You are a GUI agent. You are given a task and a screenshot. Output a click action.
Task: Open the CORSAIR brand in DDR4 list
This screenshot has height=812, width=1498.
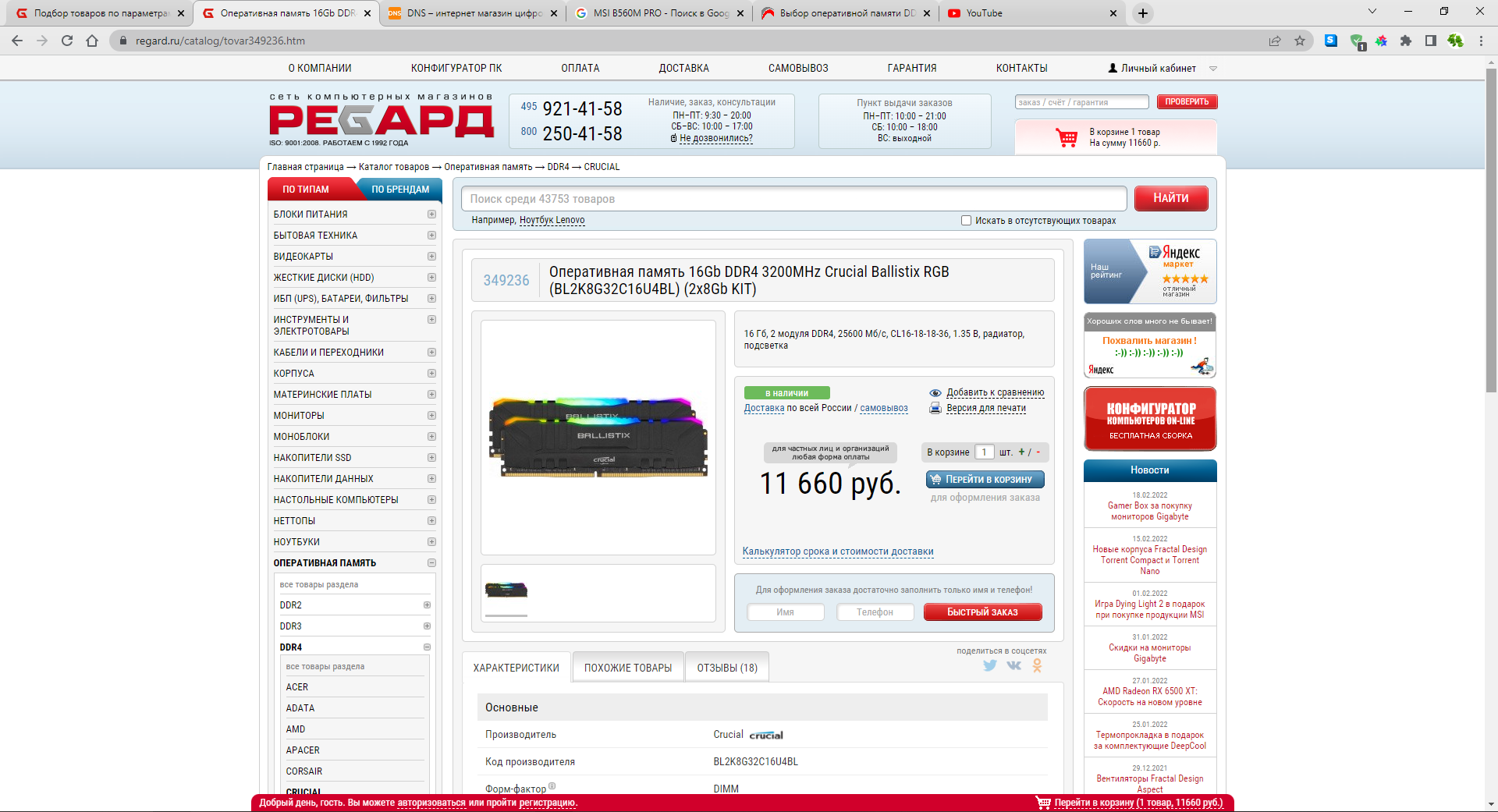tap(304, 771)
